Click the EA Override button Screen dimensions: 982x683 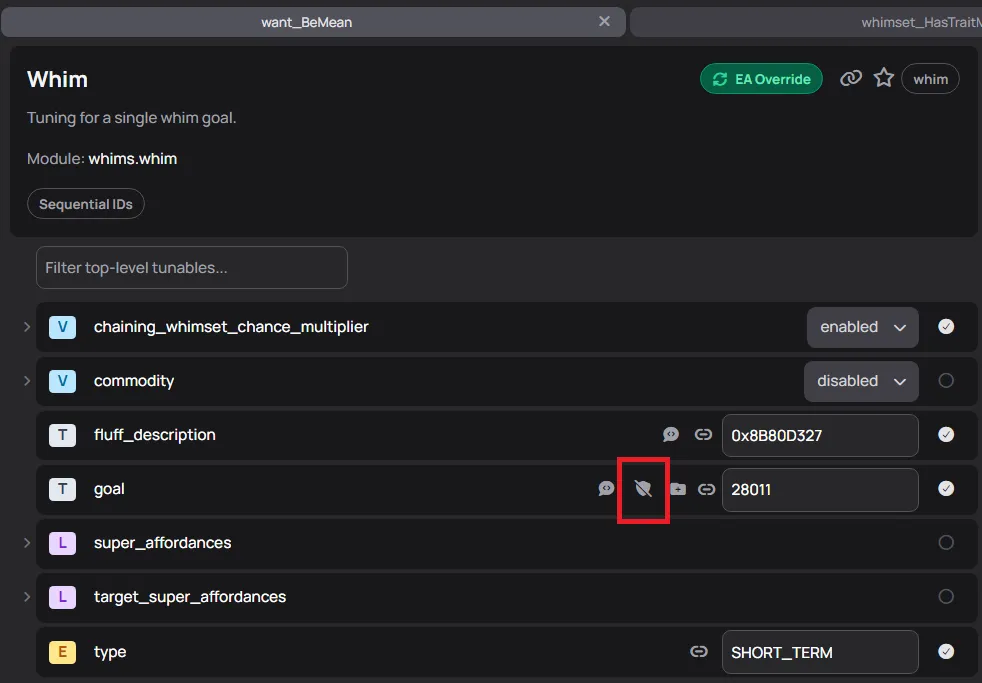tap(761, 79)
